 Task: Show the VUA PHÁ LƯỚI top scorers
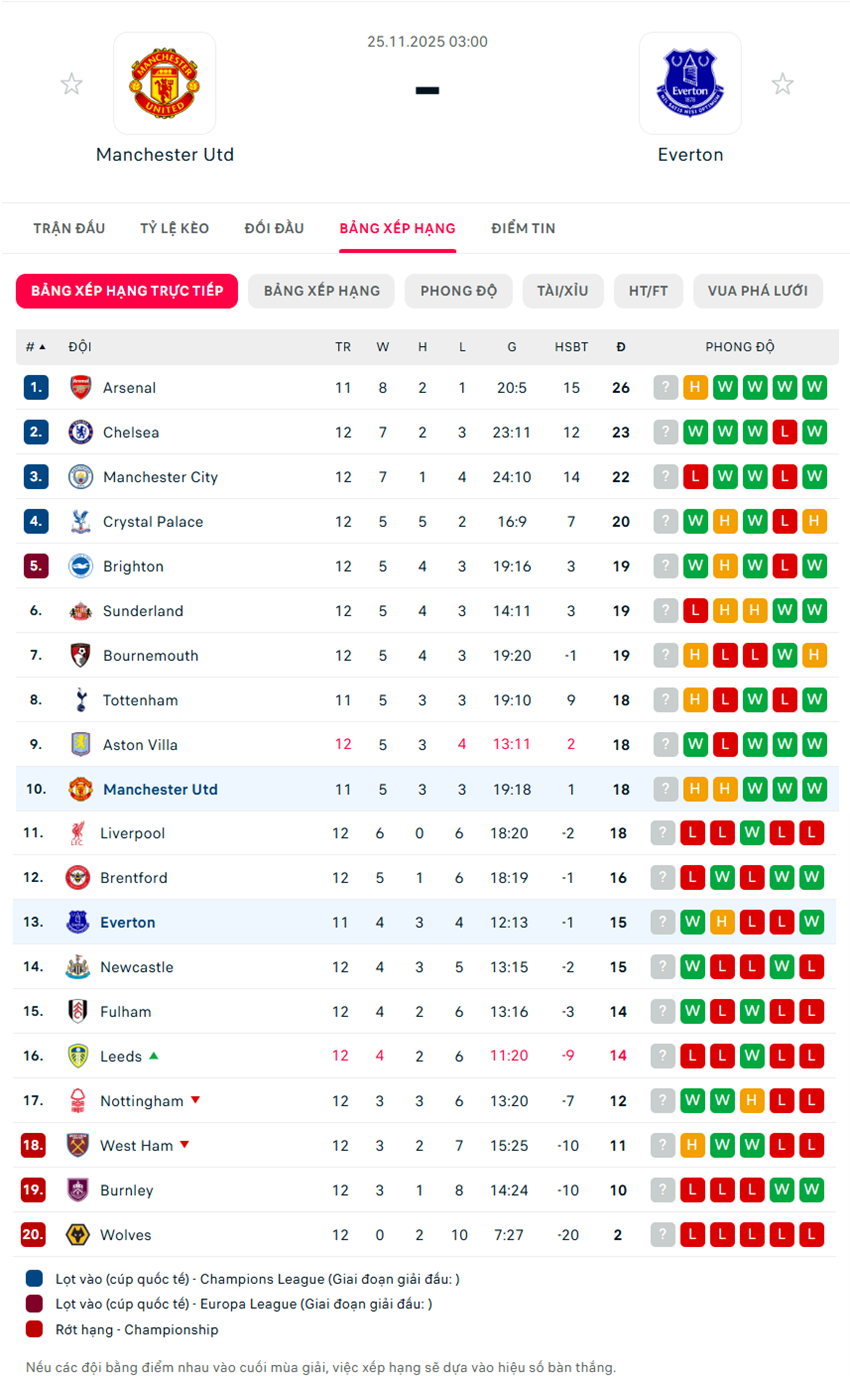point(757,291)
